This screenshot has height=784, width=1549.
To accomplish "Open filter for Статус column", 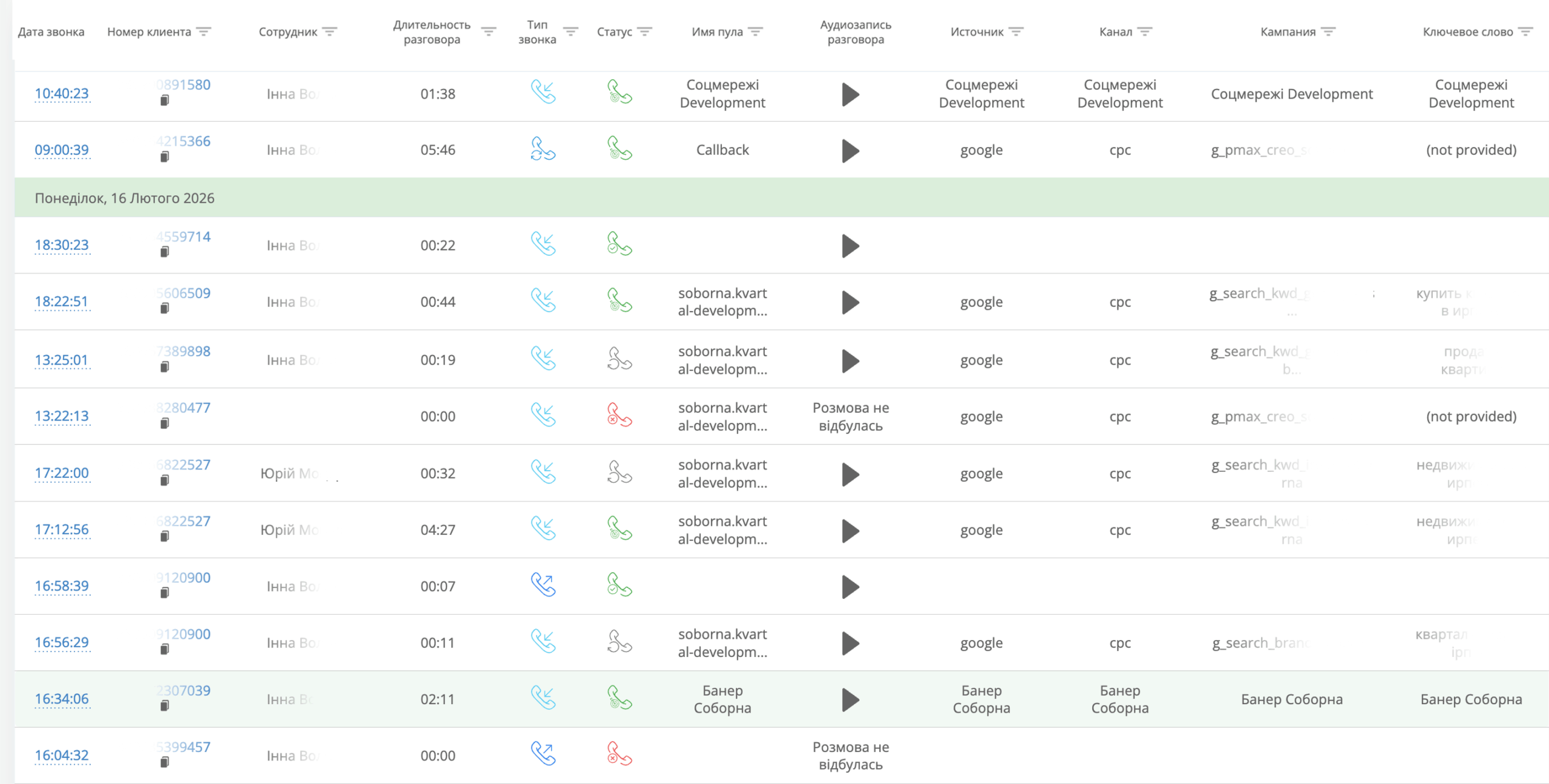I will tap(645, 31).
